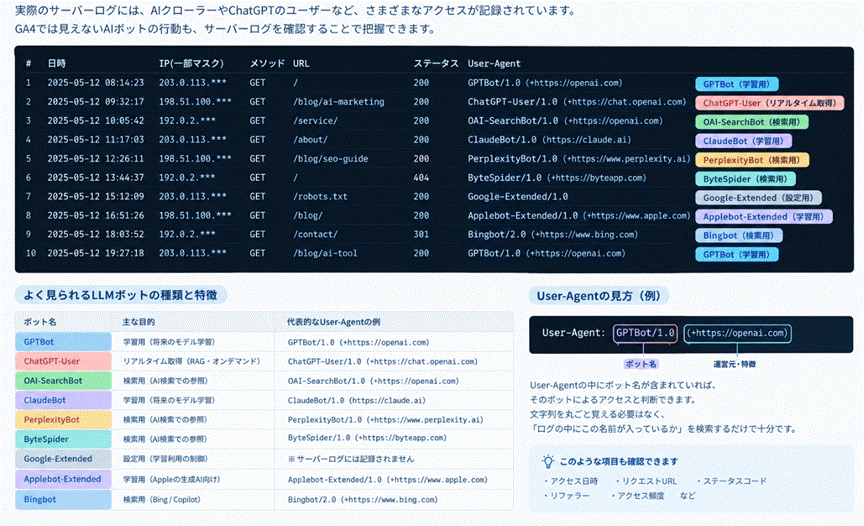Select the red ChatGPT-User cell in the bot types table
The height and width of the screenshot is (526, 864).
63,361
